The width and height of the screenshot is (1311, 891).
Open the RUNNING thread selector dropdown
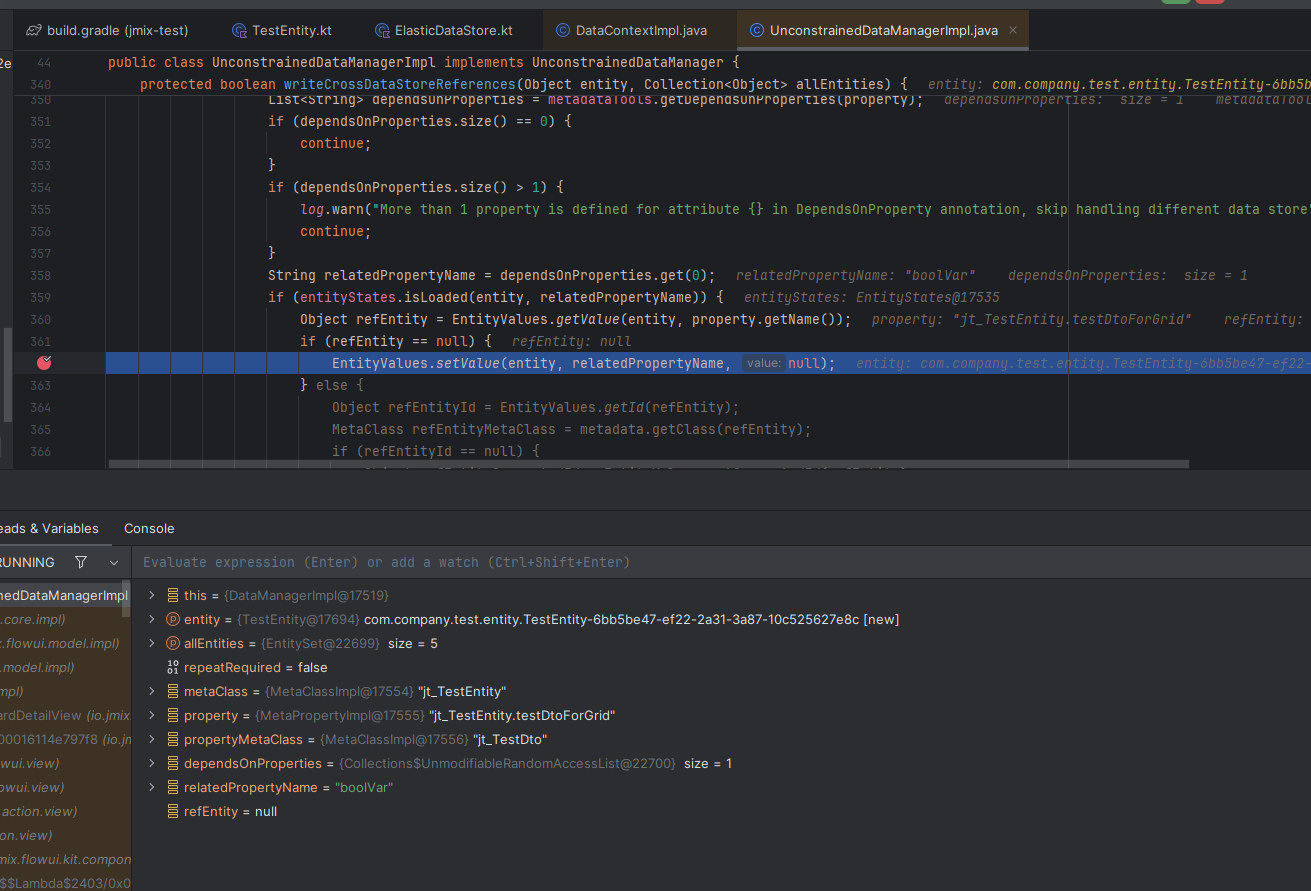pos(114,563)
